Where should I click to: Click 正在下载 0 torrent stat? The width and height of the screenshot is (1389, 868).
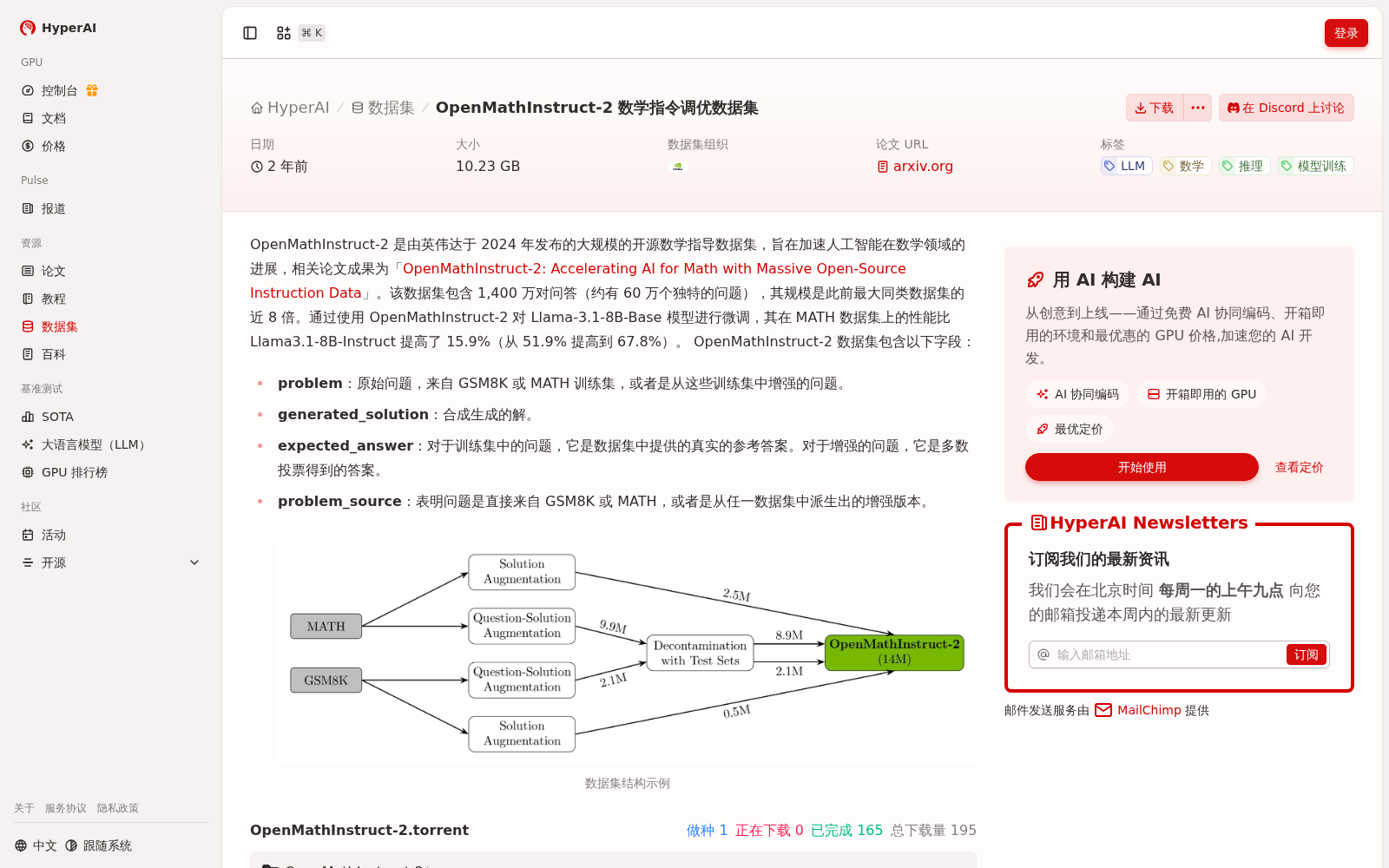(x=769, y=830)
